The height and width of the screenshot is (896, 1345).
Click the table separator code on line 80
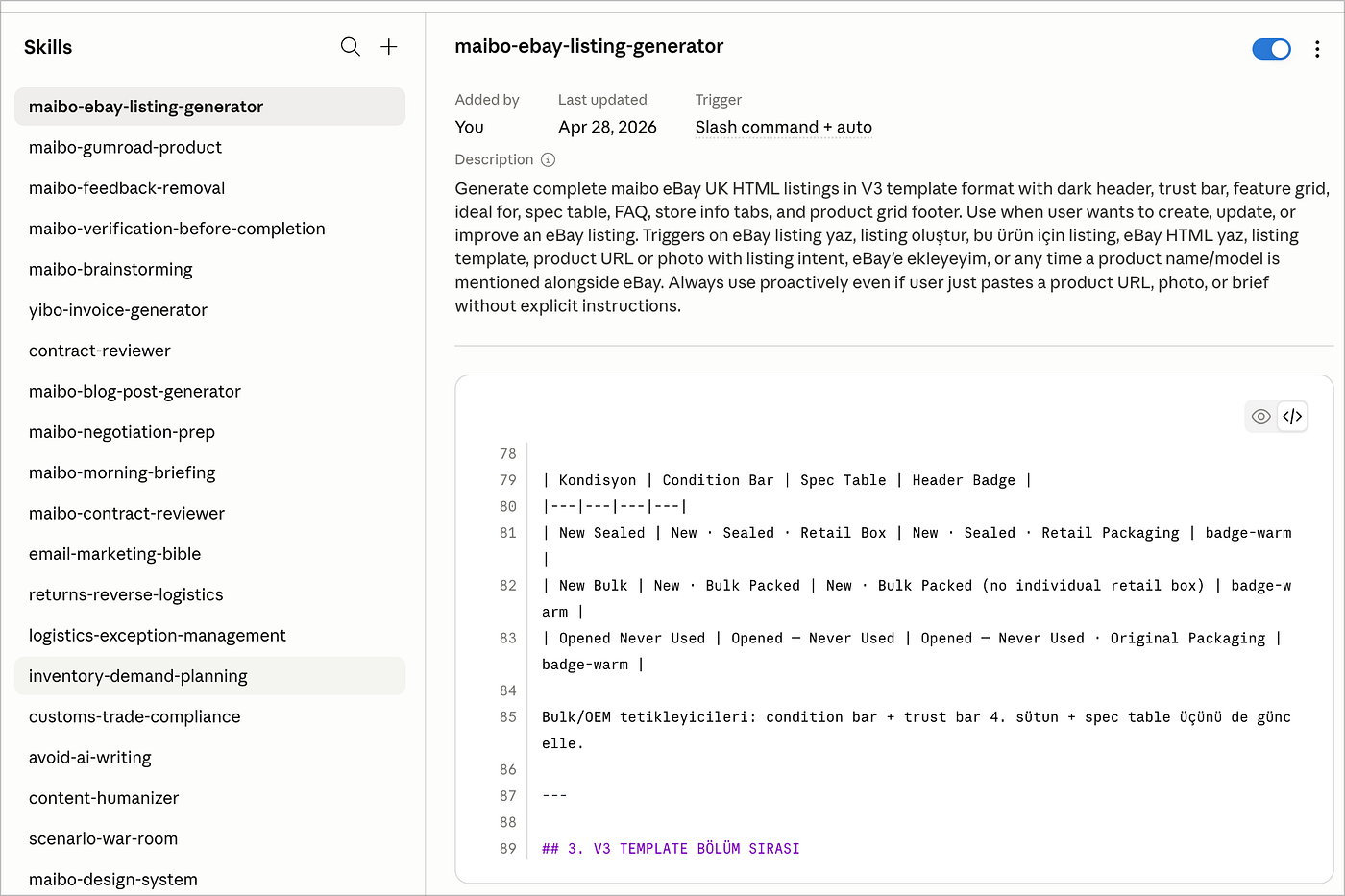[615, 506]
